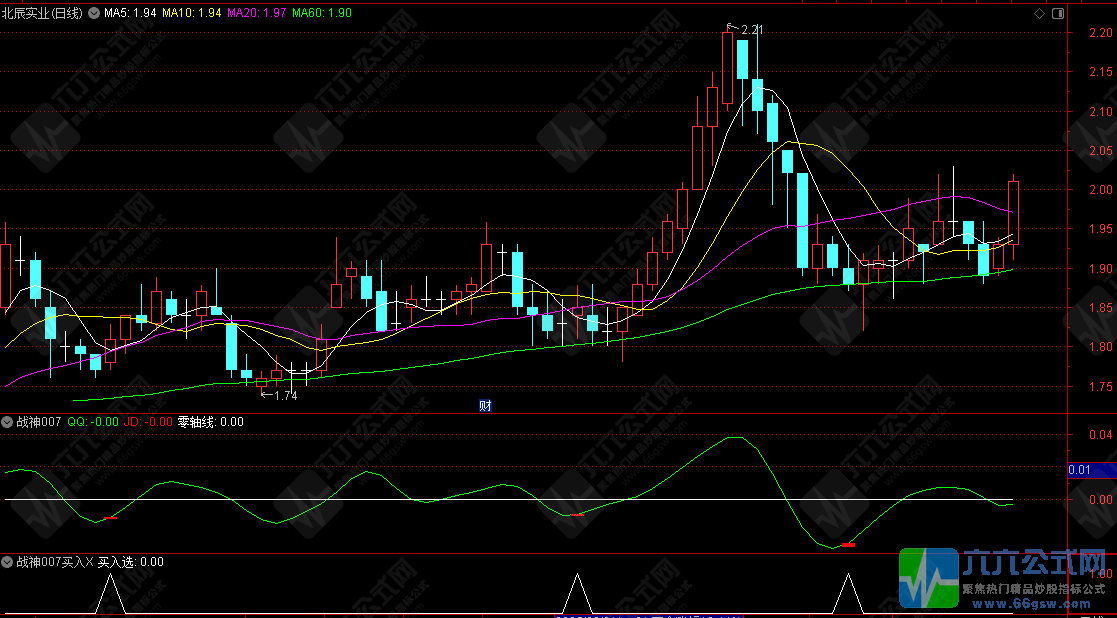1117x618 pixels.
Task: Click the 2.21 high price marker
Action: pyautogui.click(x=746, y=30)
